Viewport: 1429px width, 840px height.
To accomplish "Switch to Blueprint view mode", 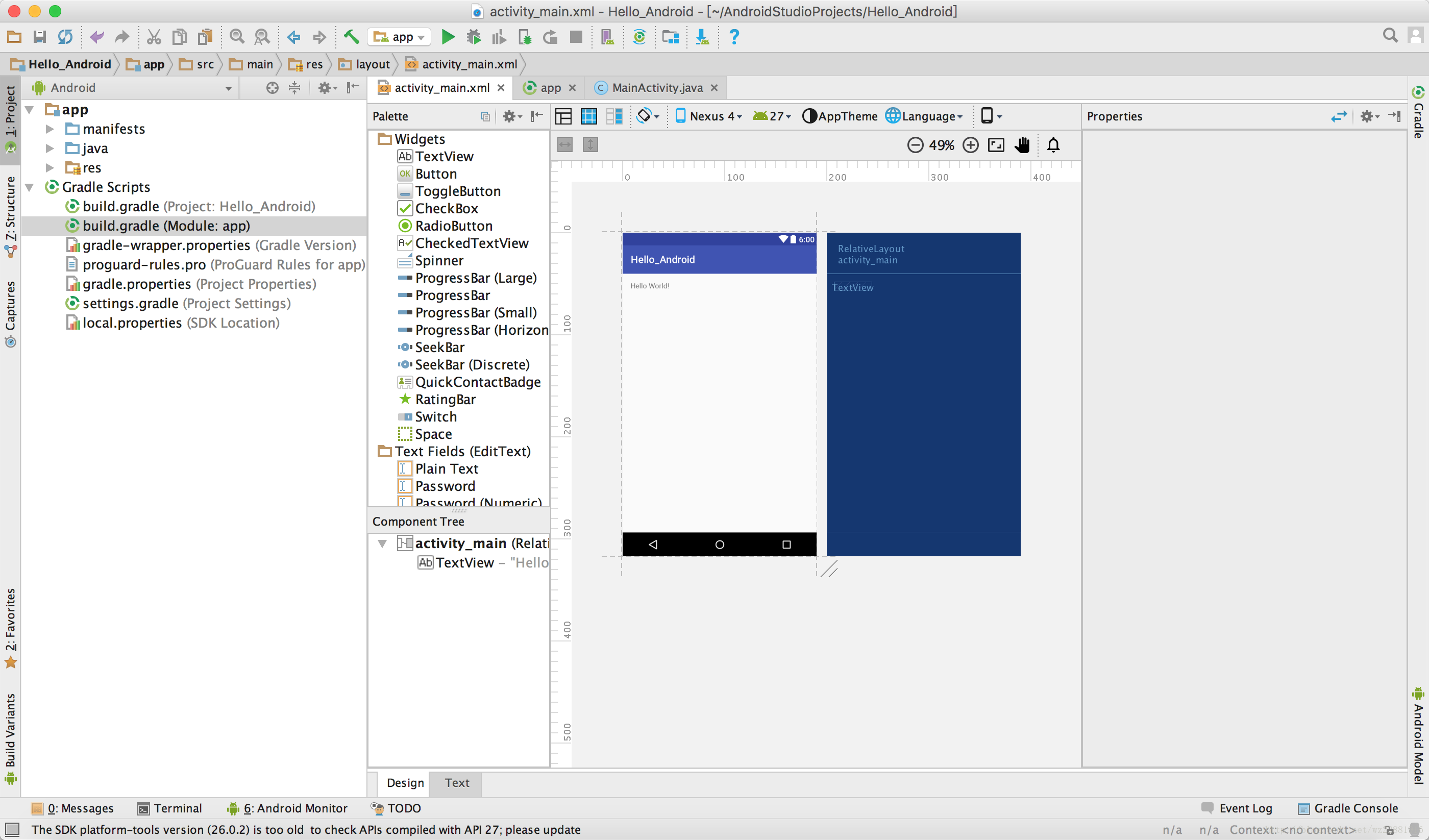I will 588,116.
